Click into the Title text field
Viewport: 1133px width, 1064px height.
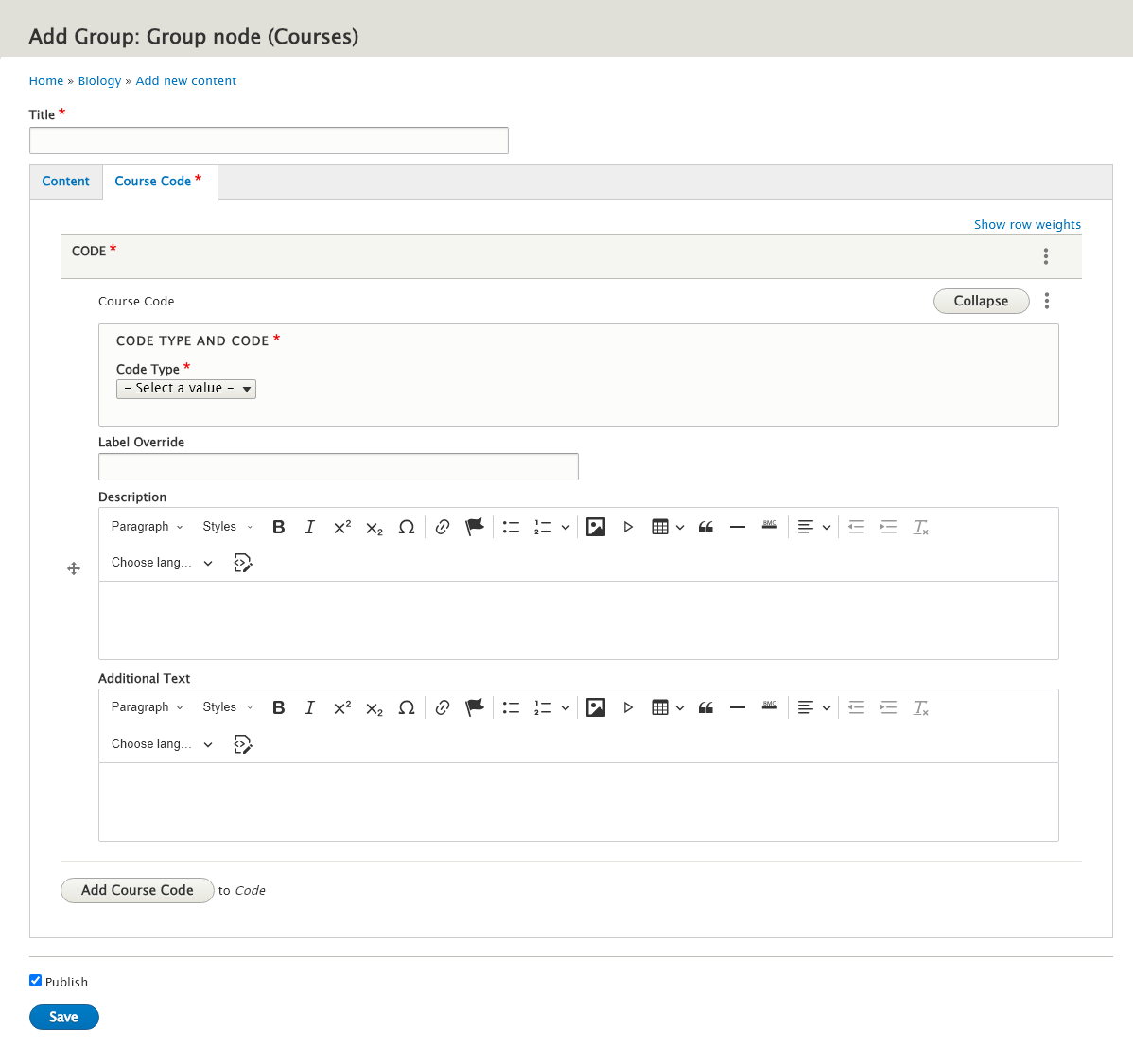click(269, 141)
